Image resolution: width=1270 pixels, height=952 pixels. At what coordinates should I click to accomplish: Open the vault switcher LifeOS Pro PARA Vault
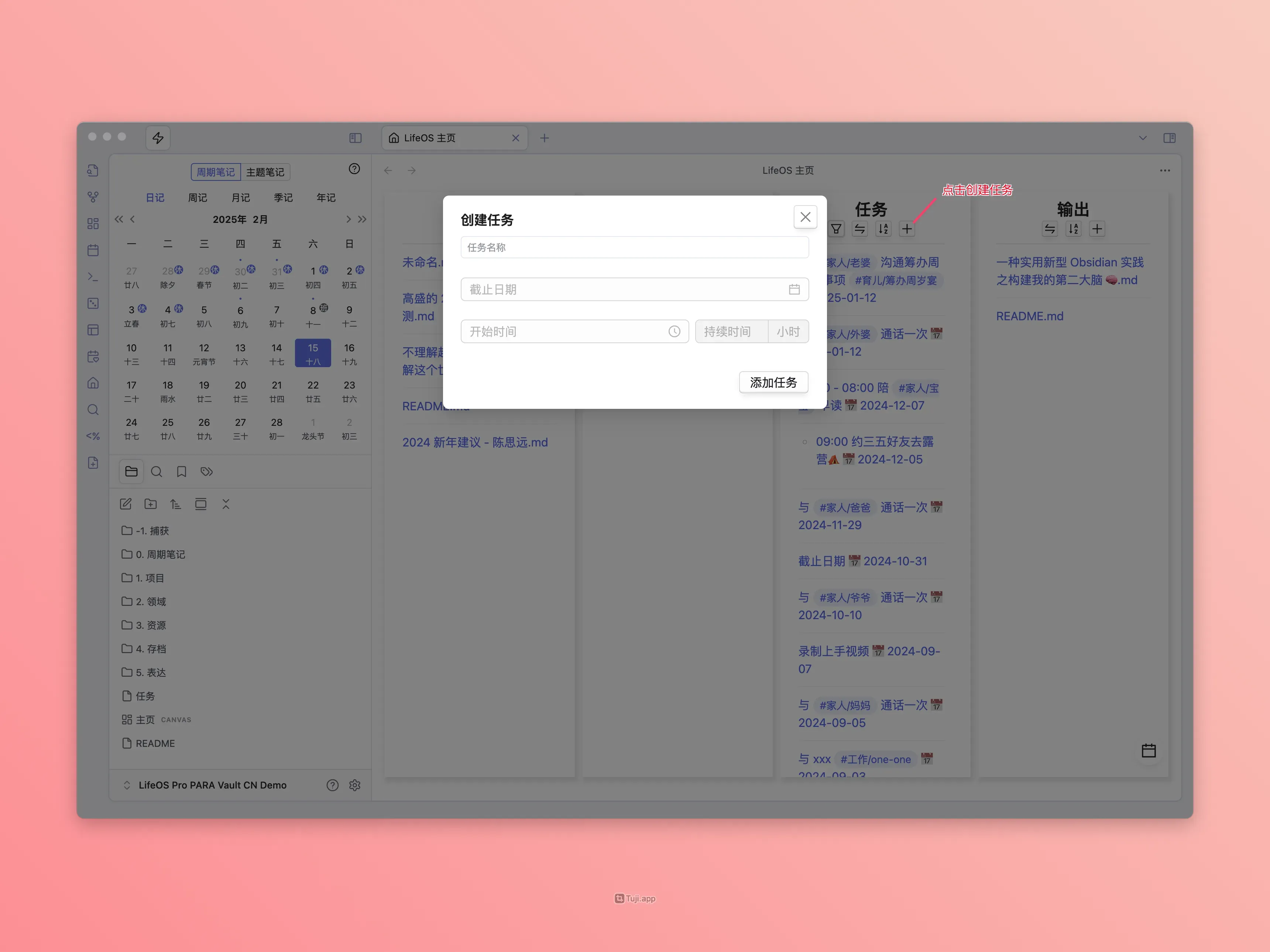coord(212,785)
